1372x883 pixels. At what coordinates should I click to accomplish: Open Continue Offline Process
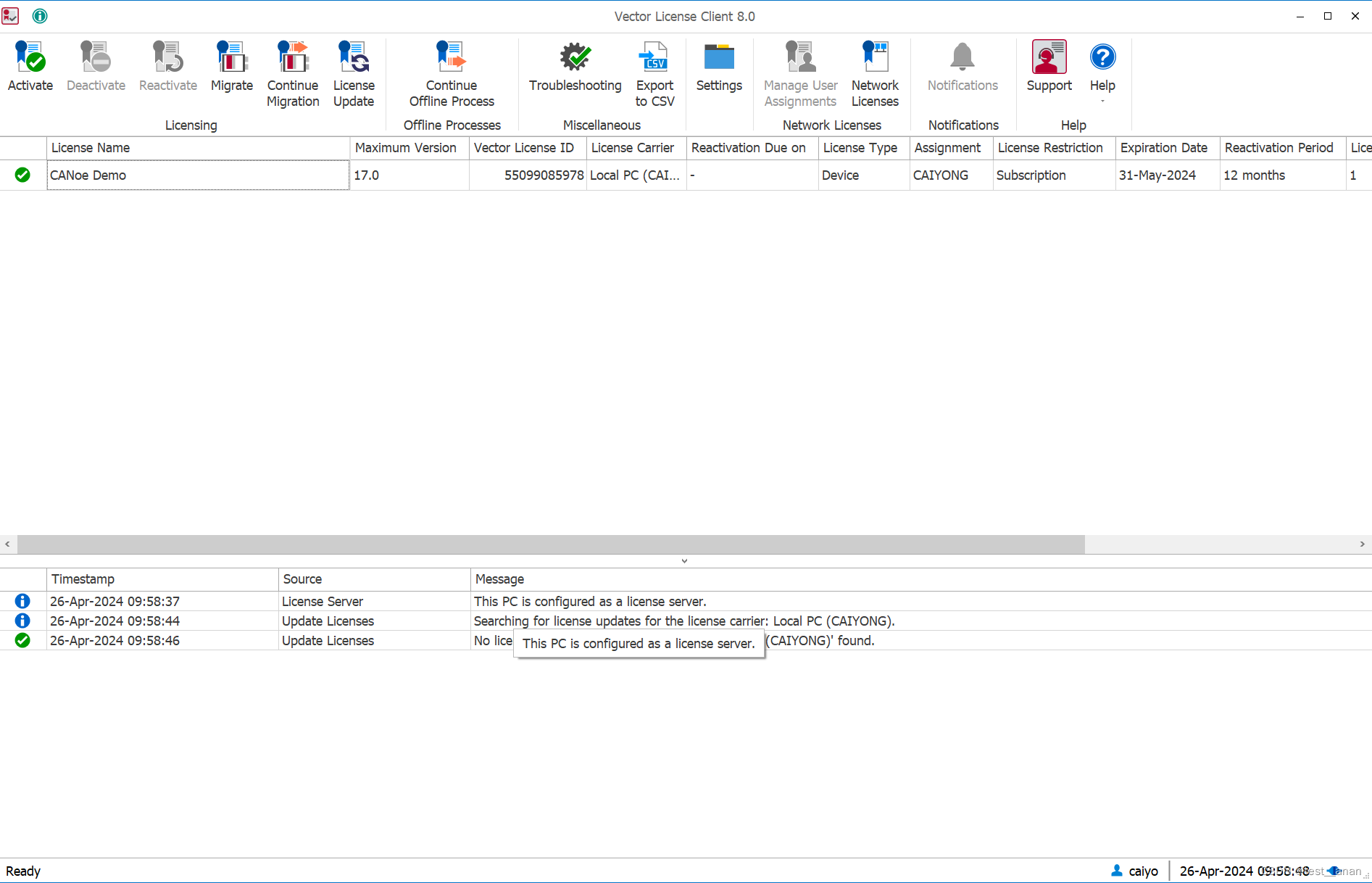[x=452, y=74]
